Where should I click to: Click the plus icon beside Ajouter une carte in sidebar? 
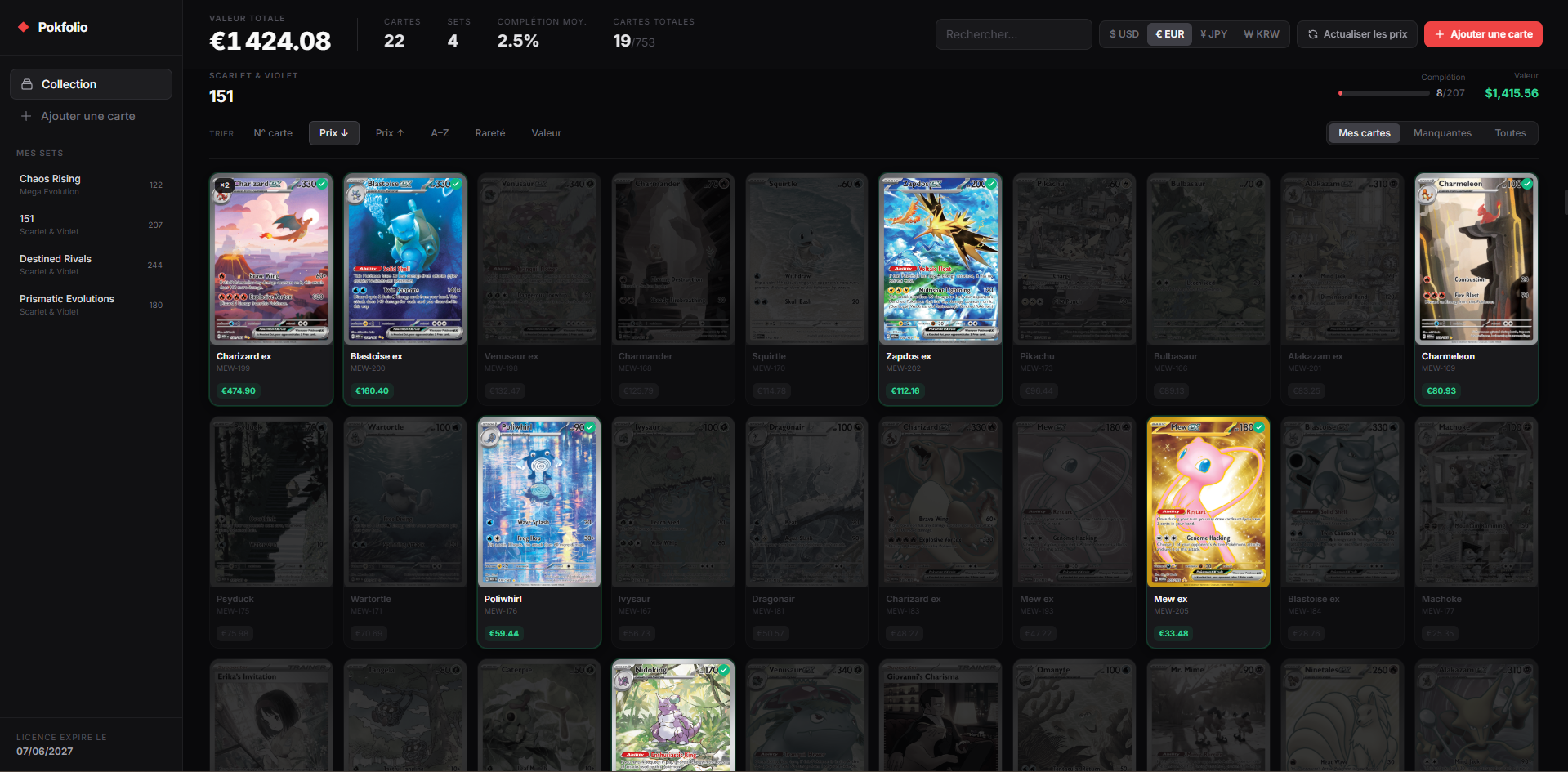point(26,116)
